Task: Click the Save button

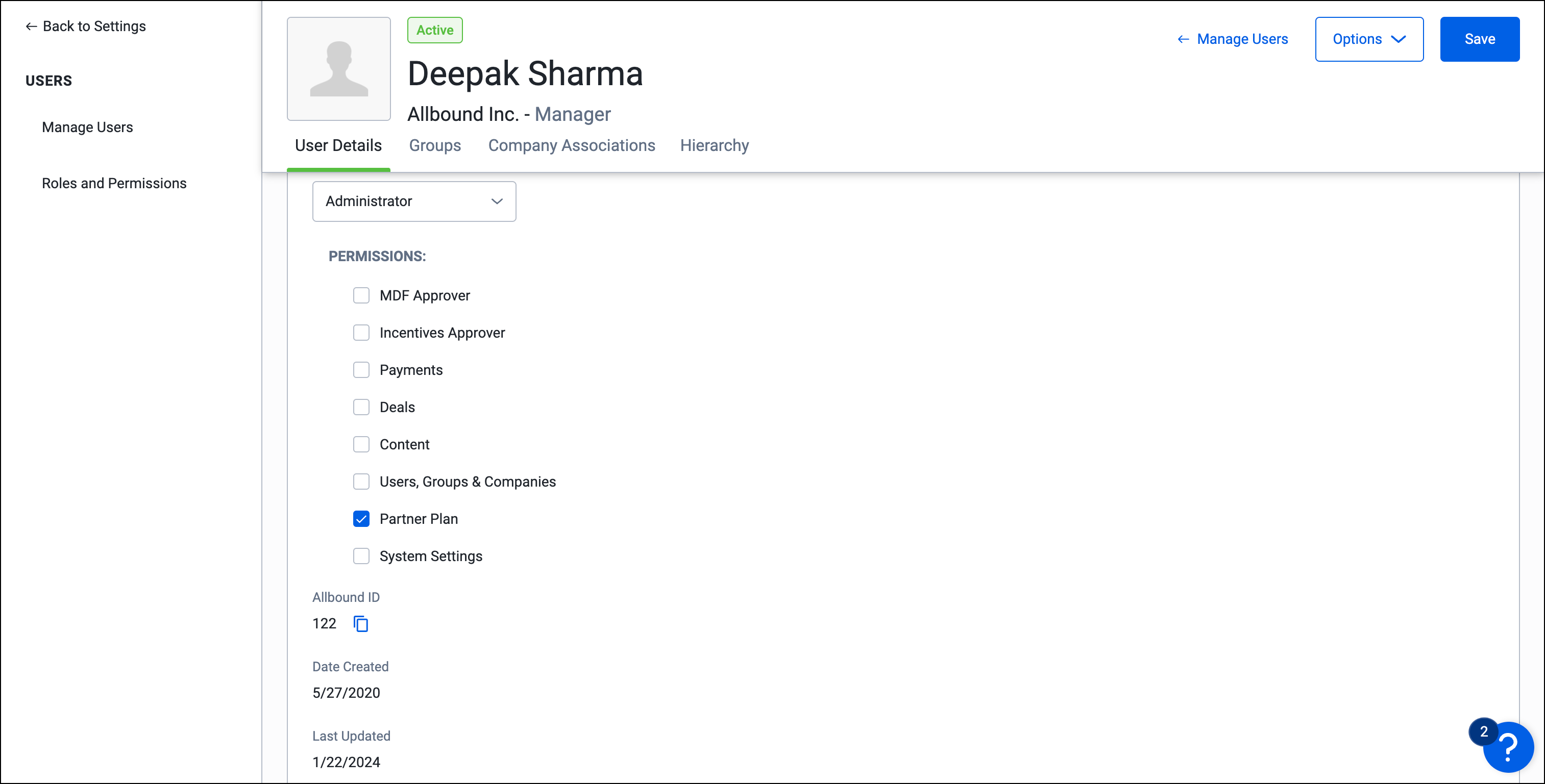Action: pos(1480,39)
